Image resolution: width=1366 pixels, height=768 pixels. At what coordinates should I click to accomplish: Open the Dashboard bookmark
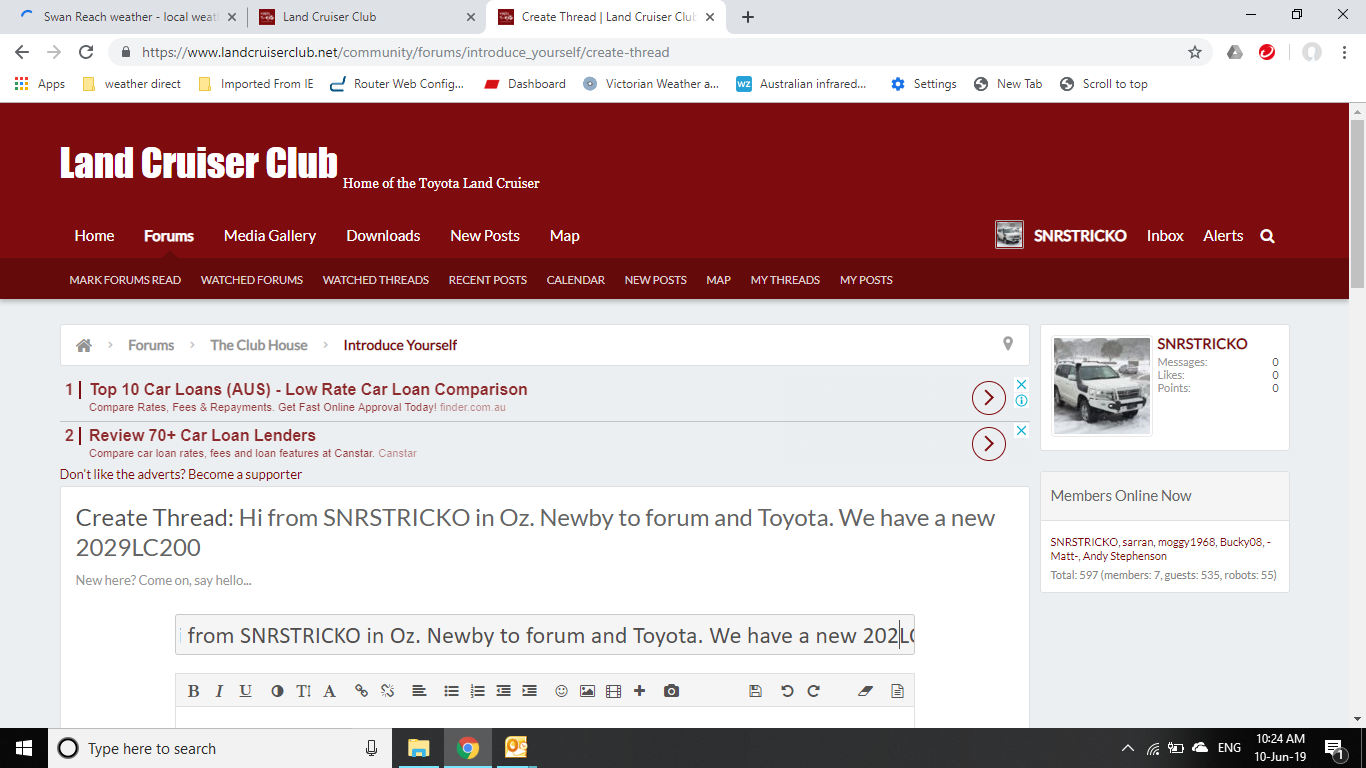pos(526,84)
